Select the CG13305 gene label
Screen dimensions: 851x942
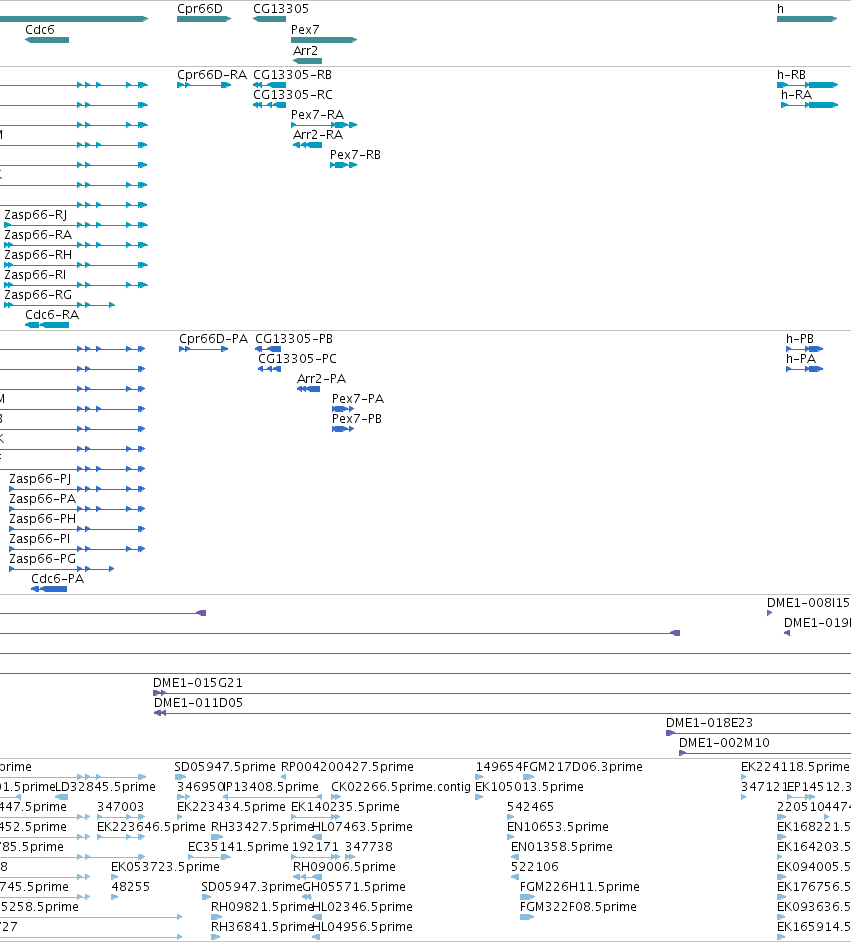click(x=281, y=9)
